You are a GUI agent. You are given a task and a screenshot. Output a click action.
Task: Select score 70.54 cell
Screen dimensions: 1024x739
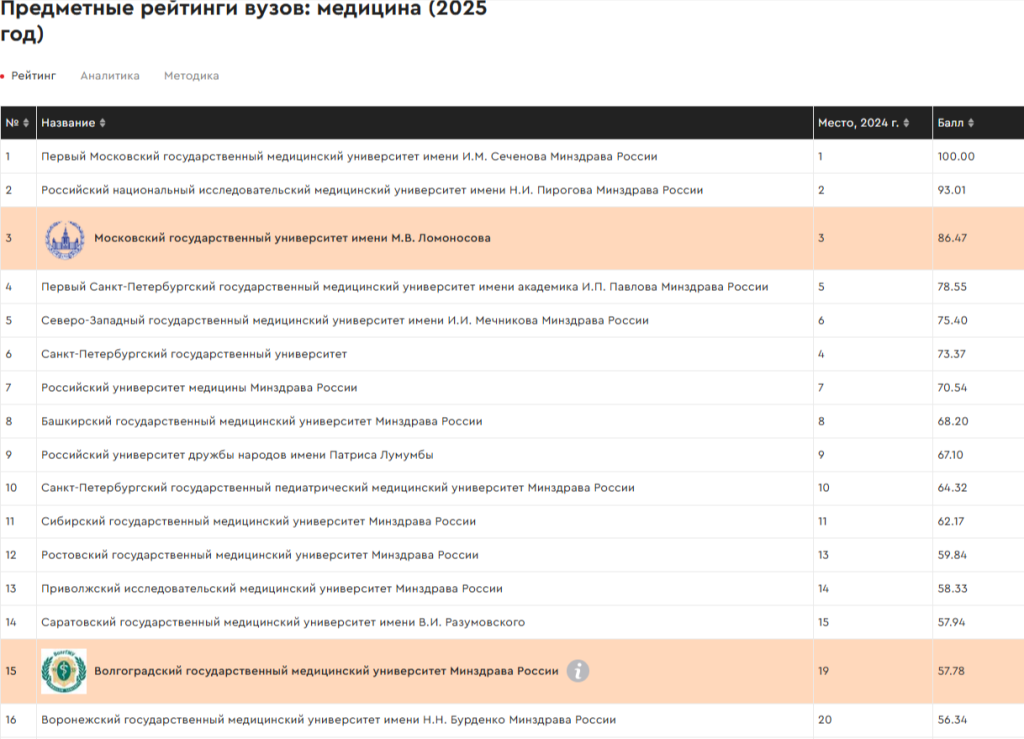pos(952,388)
